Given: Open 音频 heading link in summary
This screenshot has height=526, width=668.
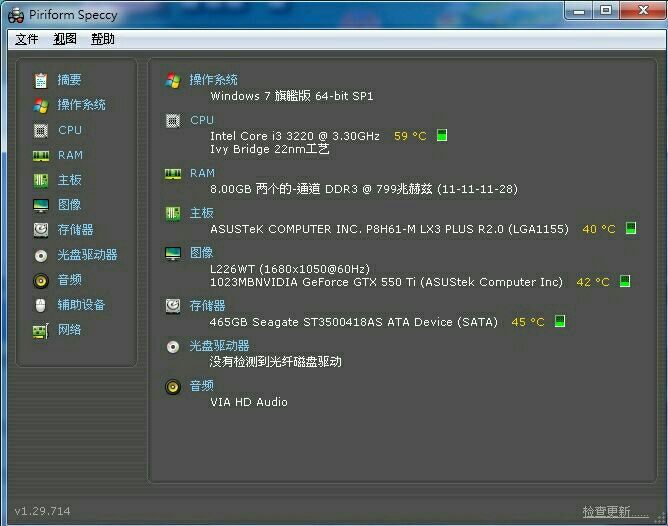Looking at the screenshot, I should pyautogui.click(x=202, y=386).
